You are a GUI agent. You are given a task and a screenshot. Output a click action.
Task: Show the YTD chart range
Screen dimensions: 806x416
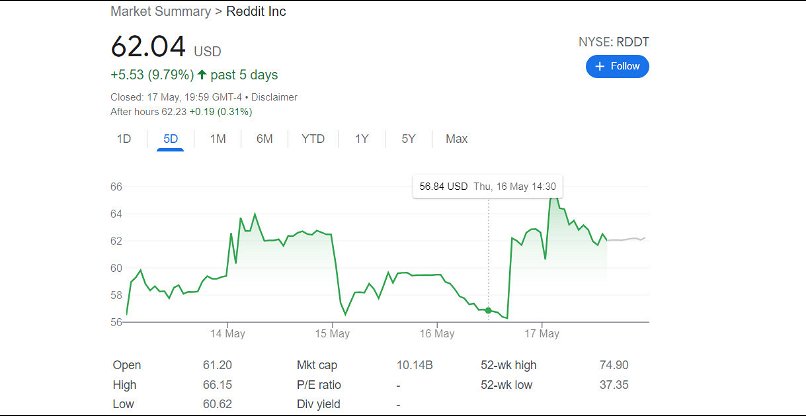313,139
